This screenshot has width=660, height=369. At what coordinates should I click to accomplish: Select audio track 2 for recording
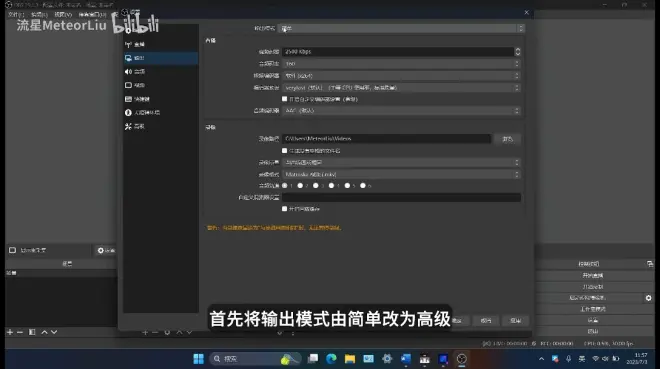(300, 186)
